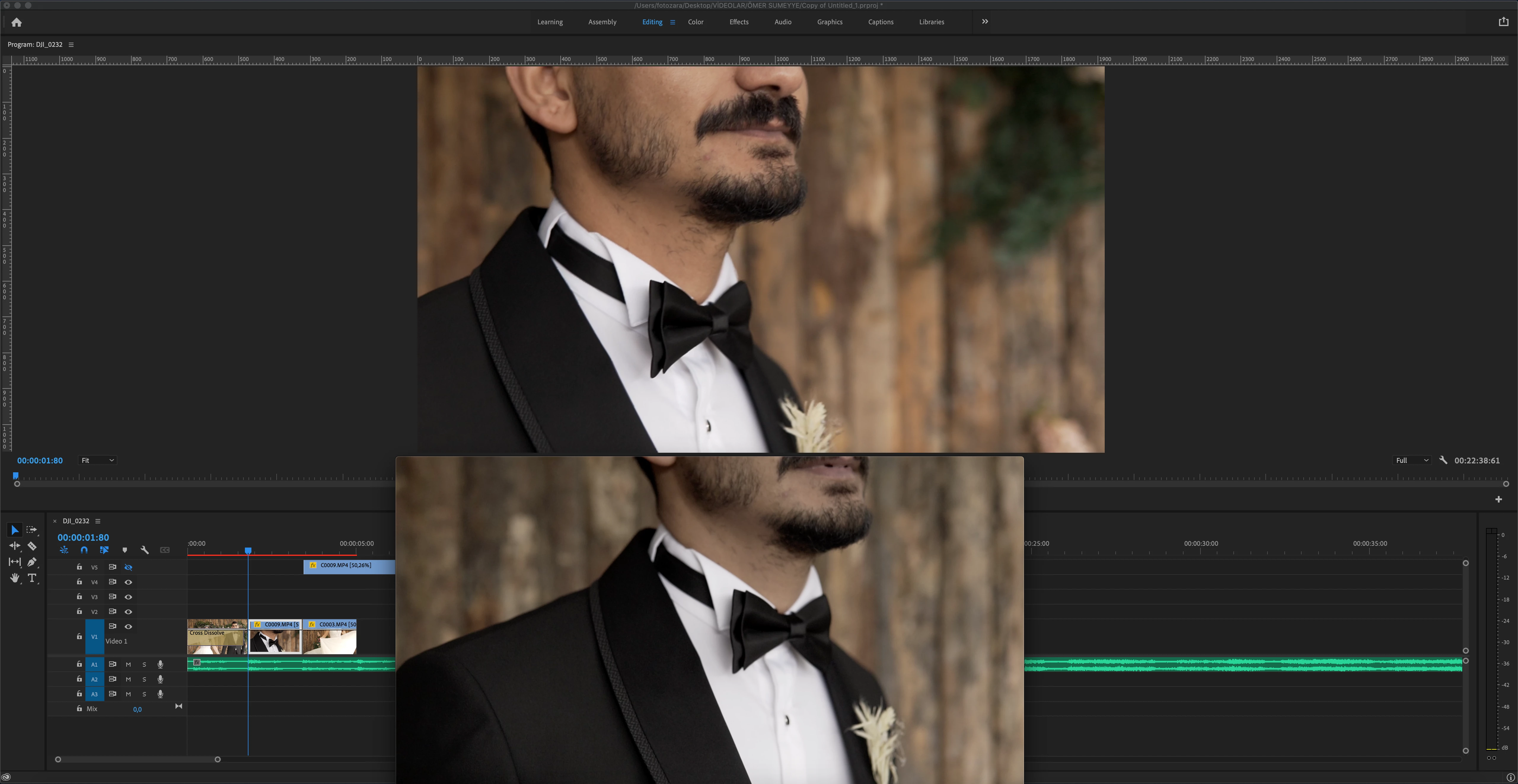Open the Program monitor button editor plus

click(1498, 500)
